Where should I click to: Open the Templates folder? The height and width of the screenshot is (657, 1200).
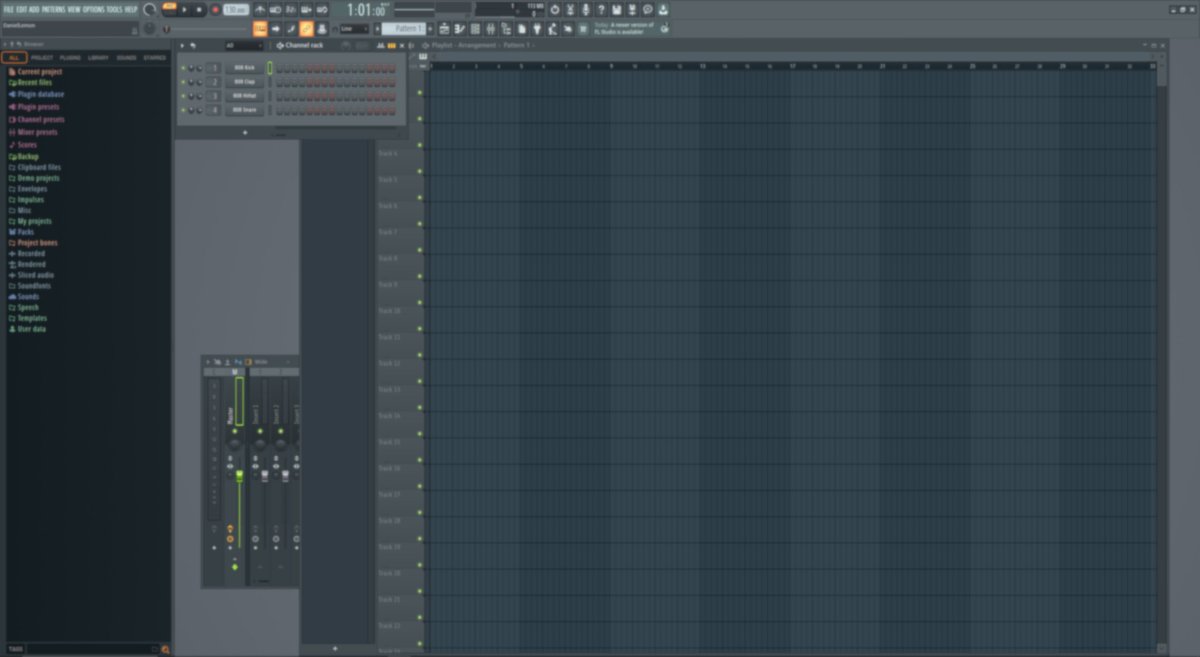click(27, 318)
